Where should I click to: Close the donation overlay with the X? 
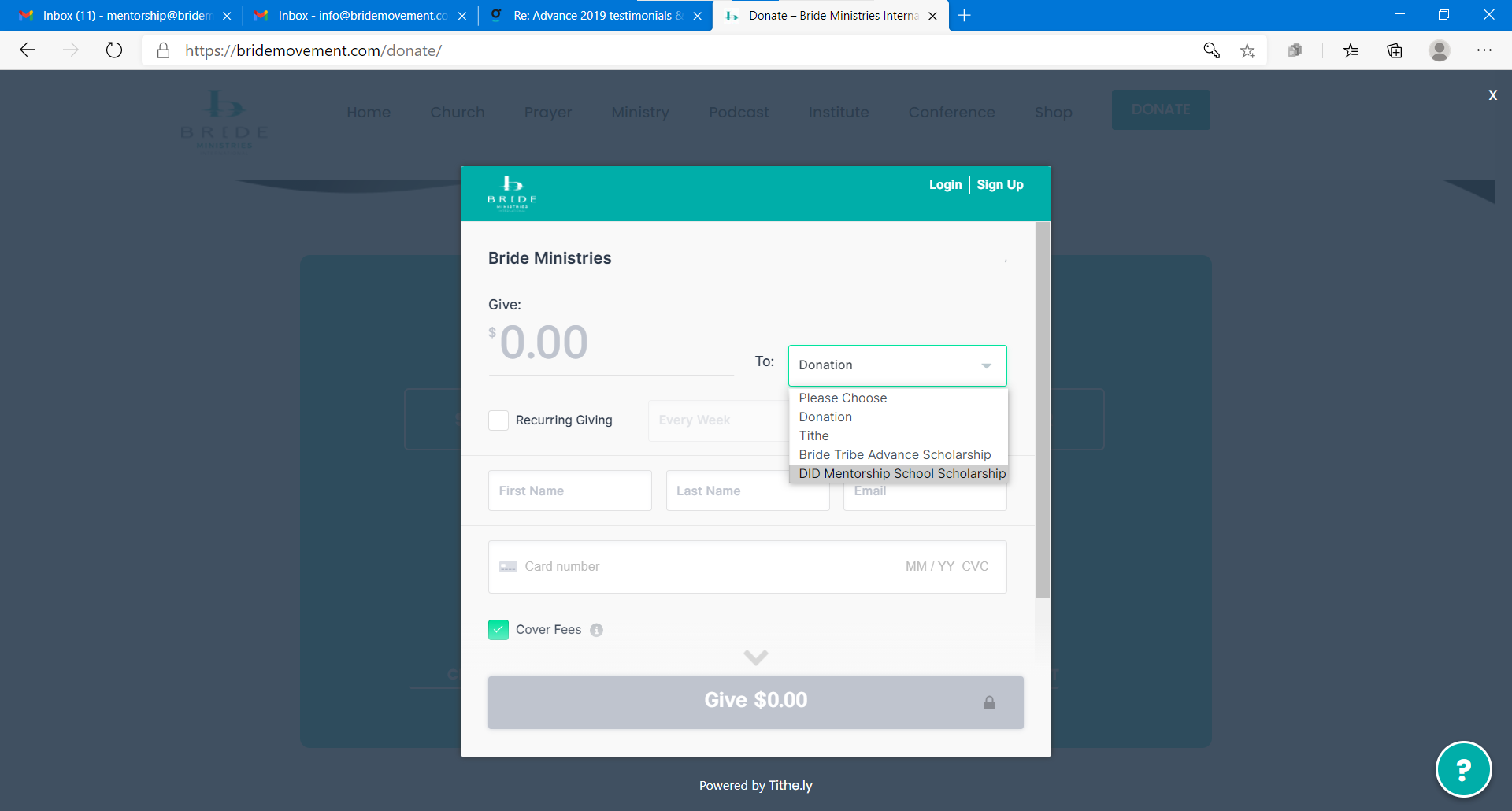click(x=1492, y=95)
